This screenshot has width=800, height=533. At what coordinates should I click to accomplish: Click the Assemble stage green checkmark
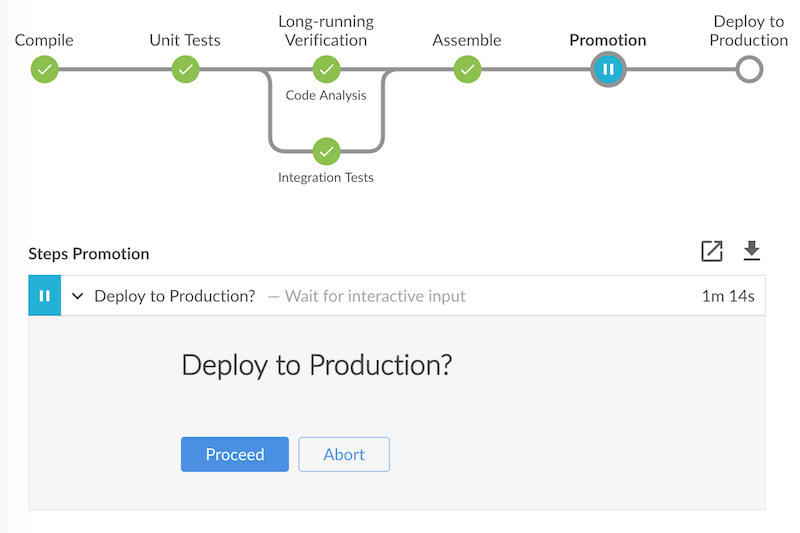(x=467, y=69)
